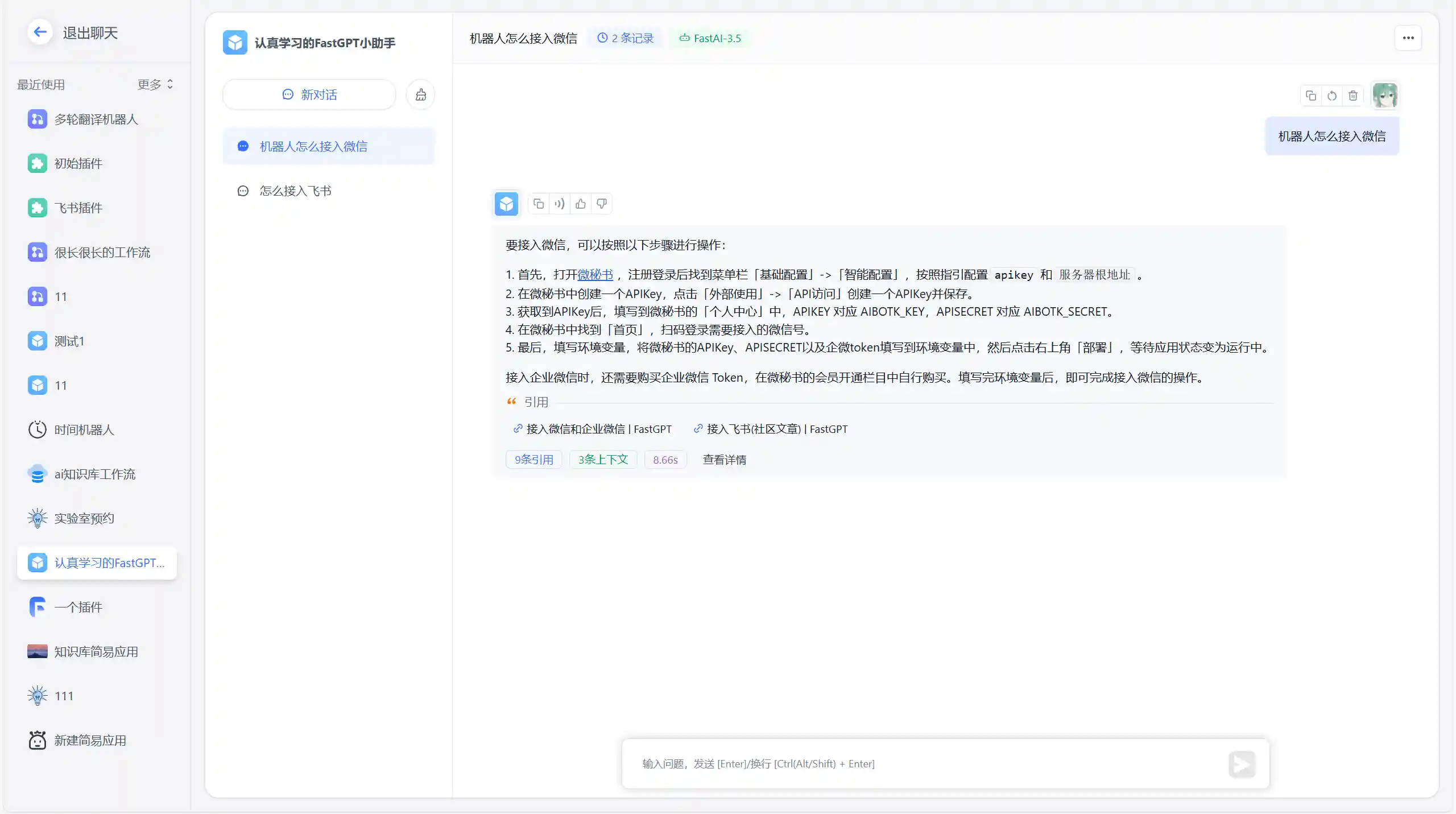Click thumbs up on the AI answer

[x=581, y=204]
